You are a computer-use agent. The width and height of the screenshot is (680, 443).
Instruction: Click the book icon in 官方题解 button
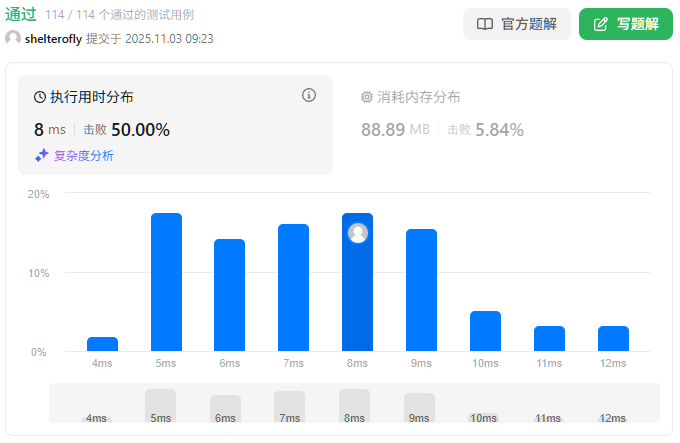(485, 24)
